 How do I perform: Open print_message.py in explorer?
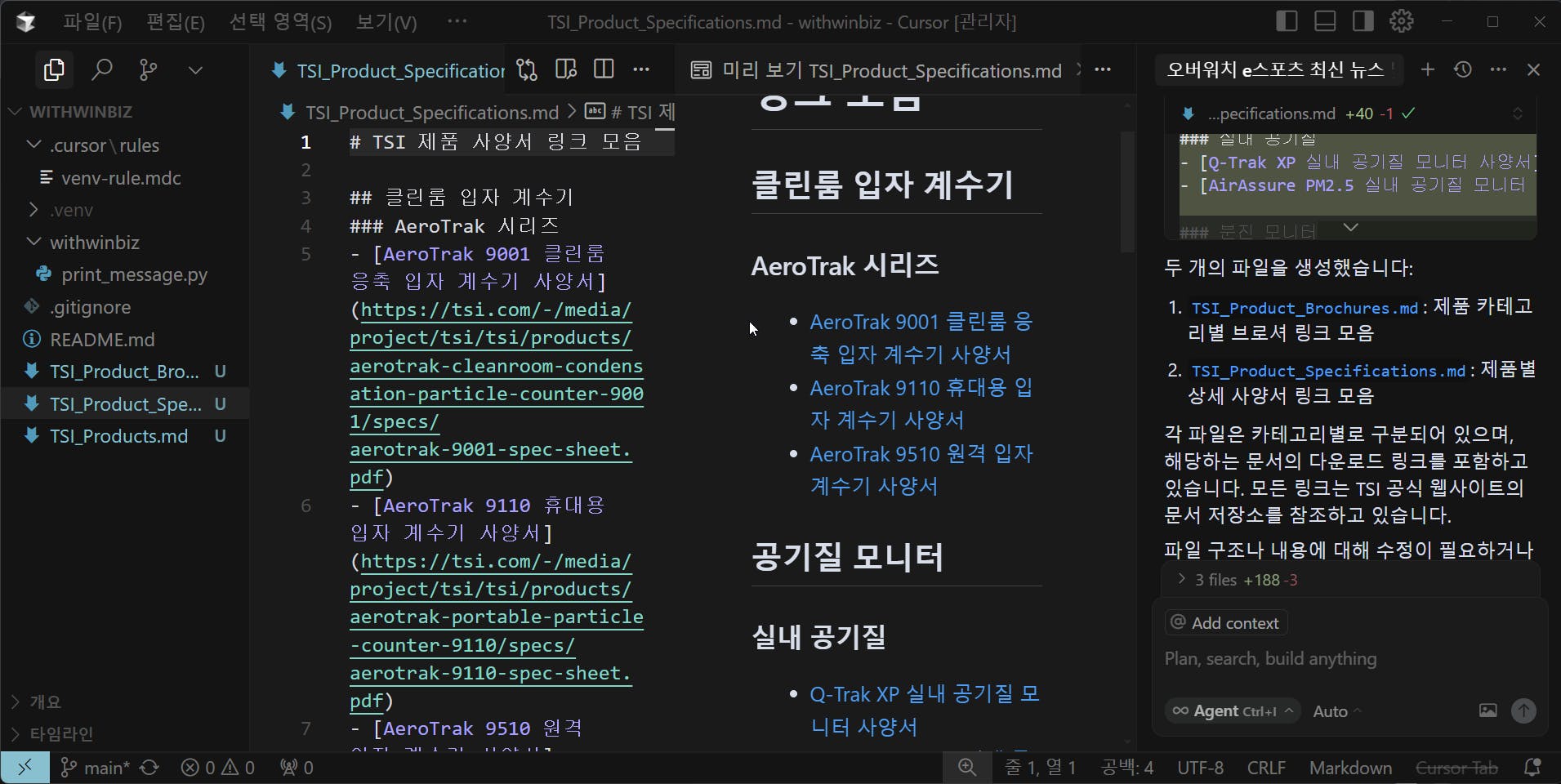[x=134, y=274]
